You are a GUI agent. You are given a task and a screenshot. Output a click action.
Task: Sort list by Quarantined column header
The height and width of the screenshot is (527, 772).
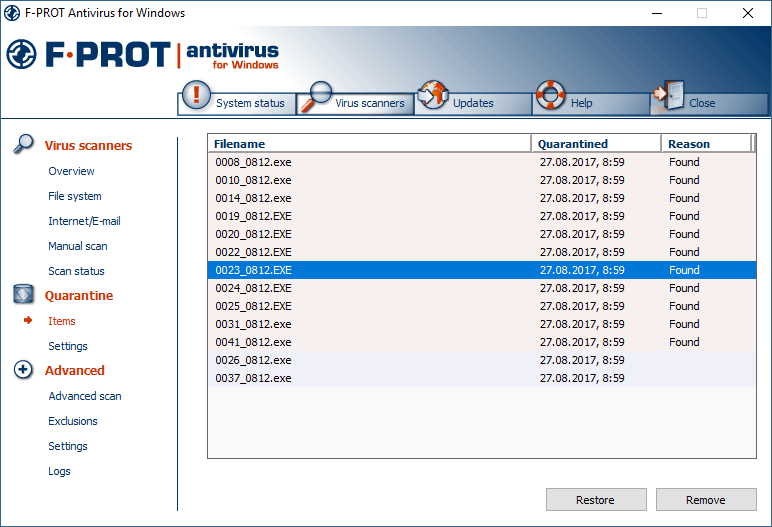pyautogui.click(x=596, y=144)
